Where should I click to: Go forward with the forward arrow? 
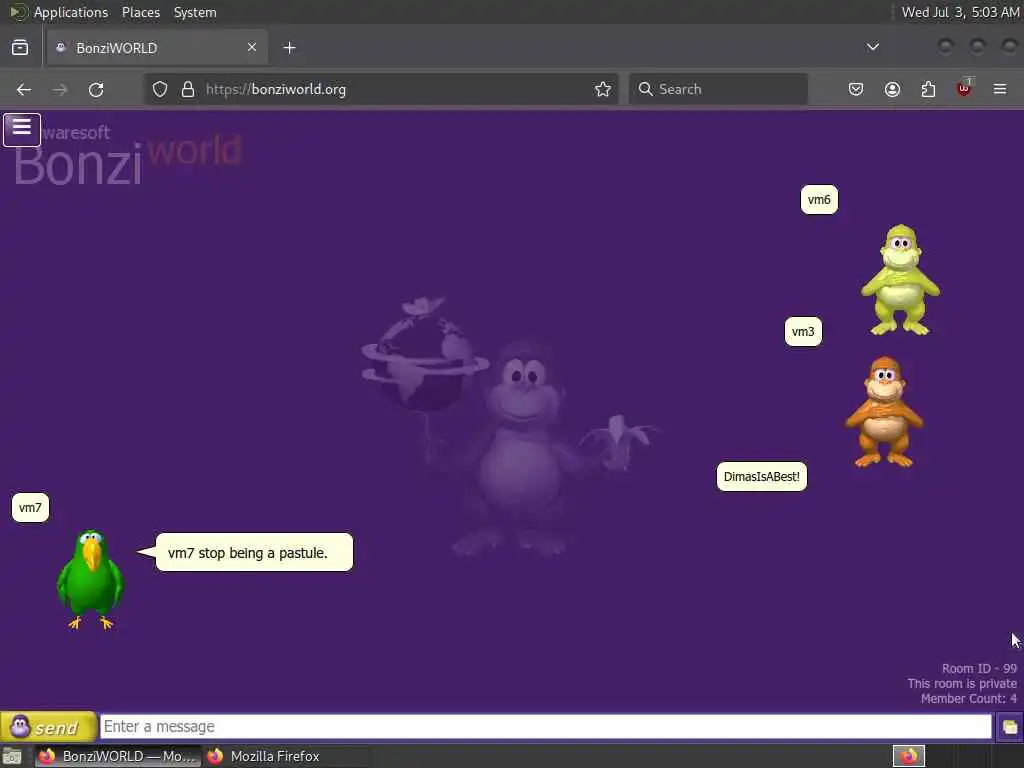pyautogui.click(x=60, y=89)
